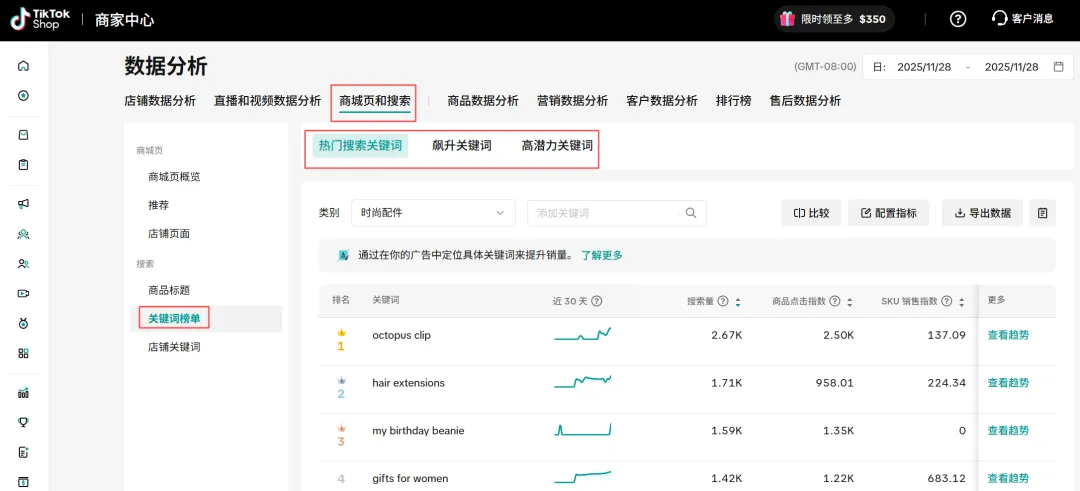Viewport: 1080px width, 491px height.
Task: Click the info icon next to 搜索量
Action: (x=722, y=301)
